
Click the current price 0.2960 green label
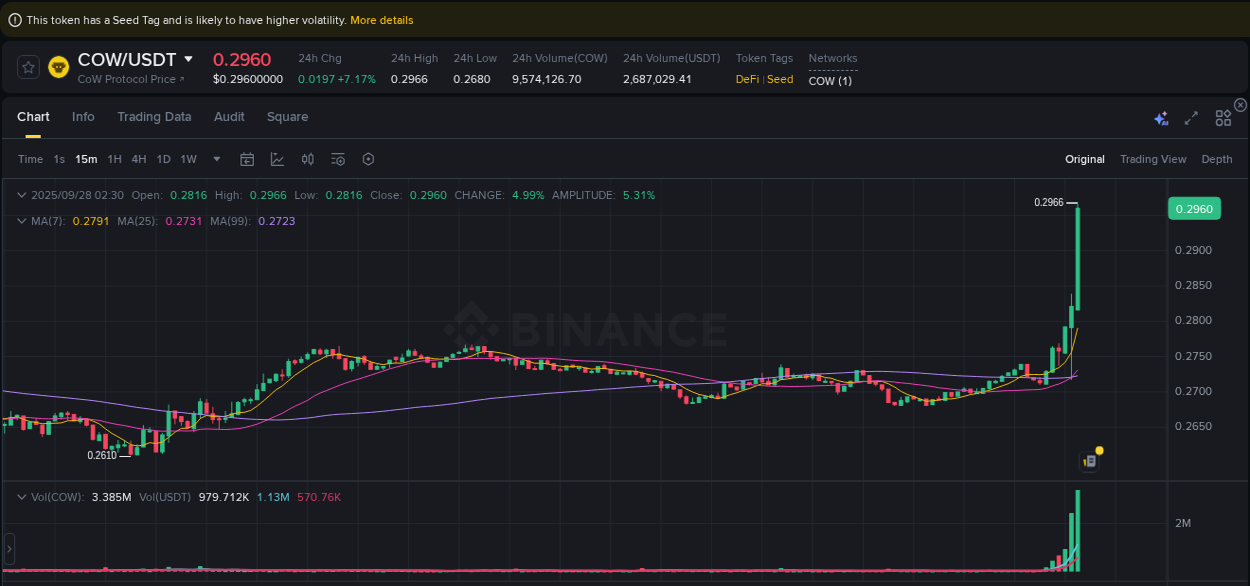point(1196,208)
